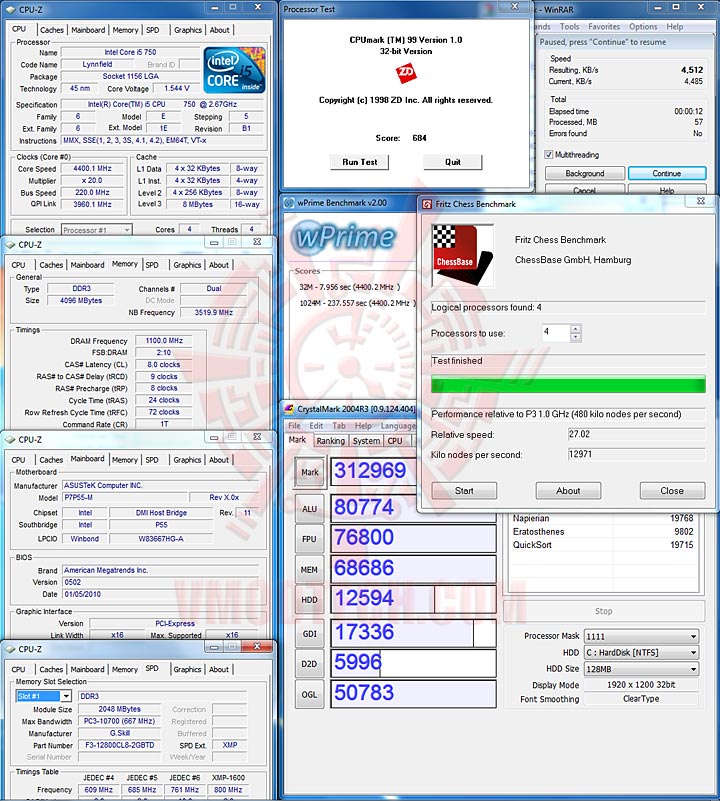Click Start in Fritz Chess Benchmark

[x=464, y=491]
